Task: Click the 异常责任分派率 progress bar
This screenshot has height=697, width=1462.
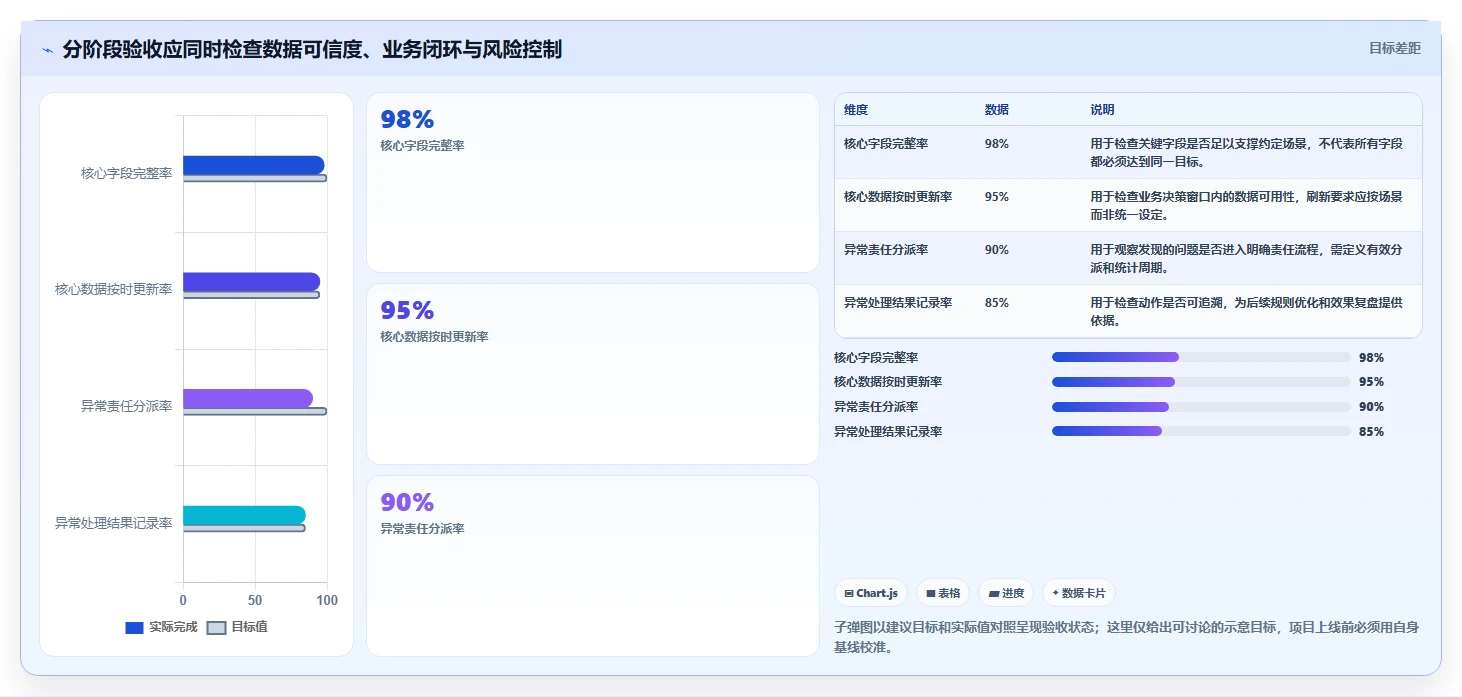Action: [1201, 407]
